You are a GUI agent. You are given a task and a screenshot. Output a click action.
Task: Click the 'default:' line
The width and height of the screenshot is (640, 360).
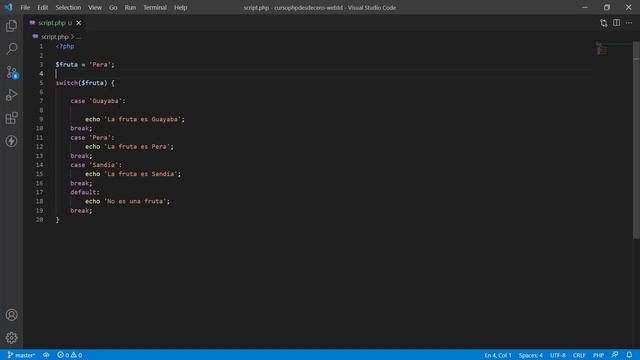(x=85, y=192)
